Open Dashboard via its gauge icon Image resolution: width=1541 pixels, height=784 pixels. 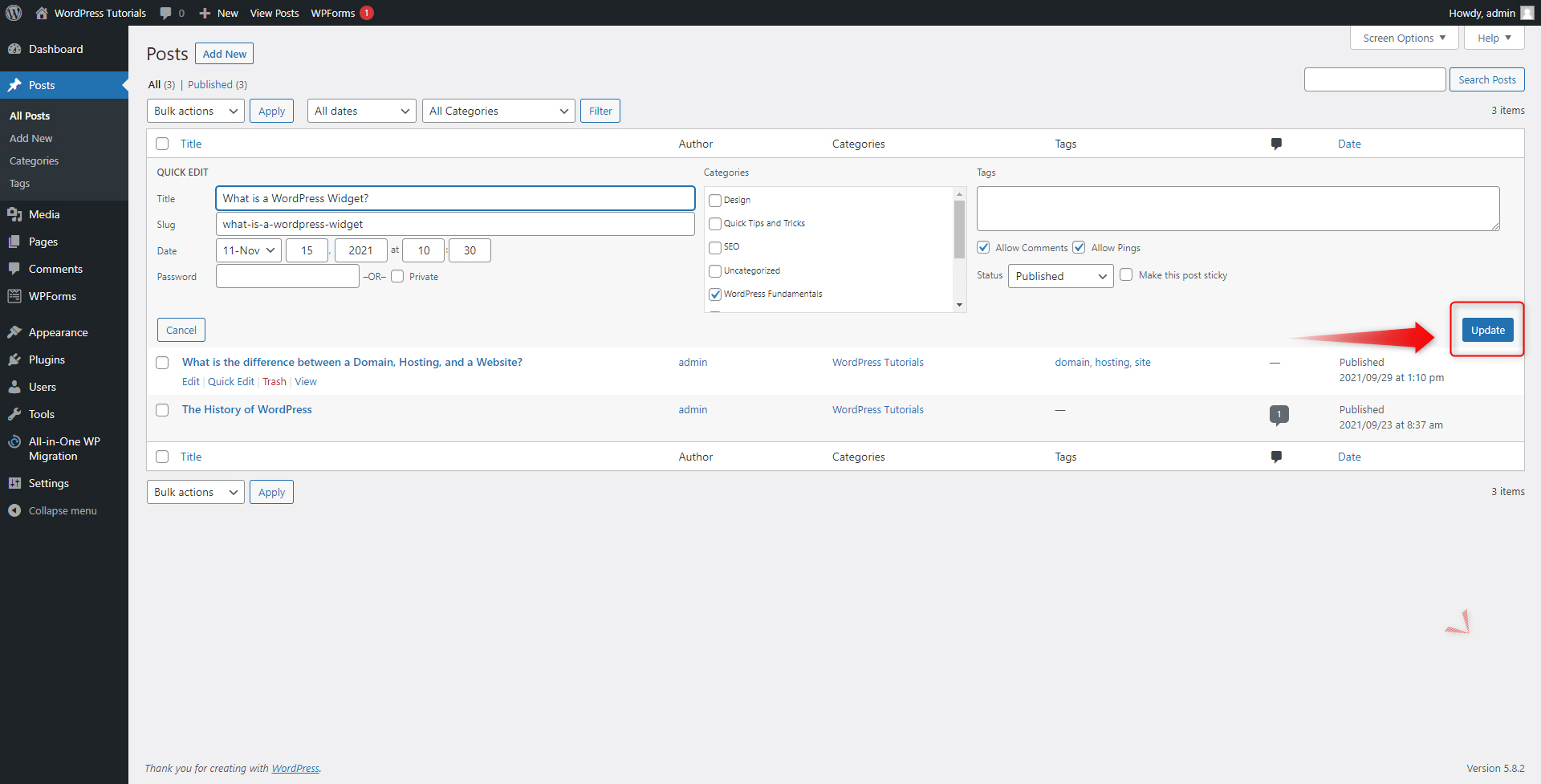[x=14, y=49]
